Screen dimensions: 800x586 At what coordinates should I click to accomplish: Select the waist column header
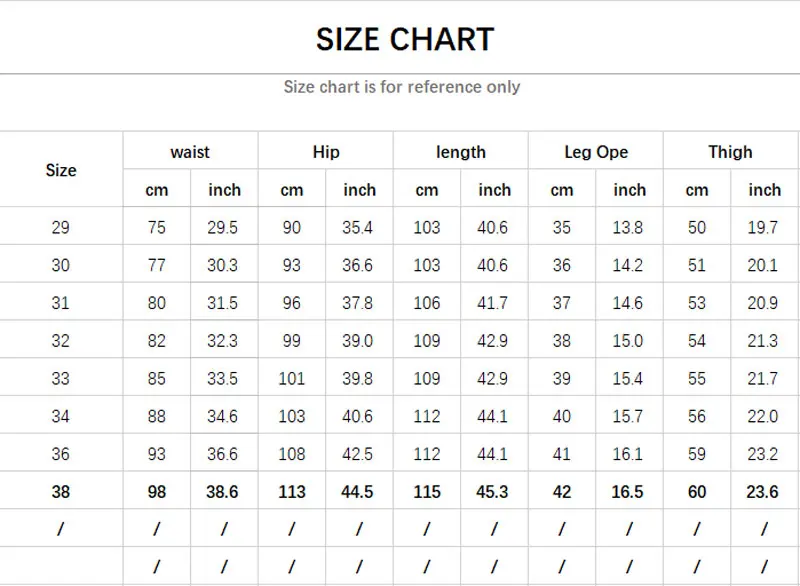(190, 152)
